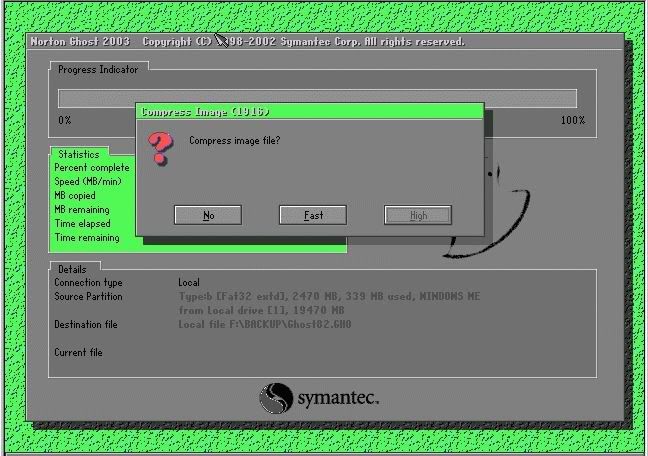Click the Symantec logo emblem
The image size is (648, 456).
coord(276,398)
